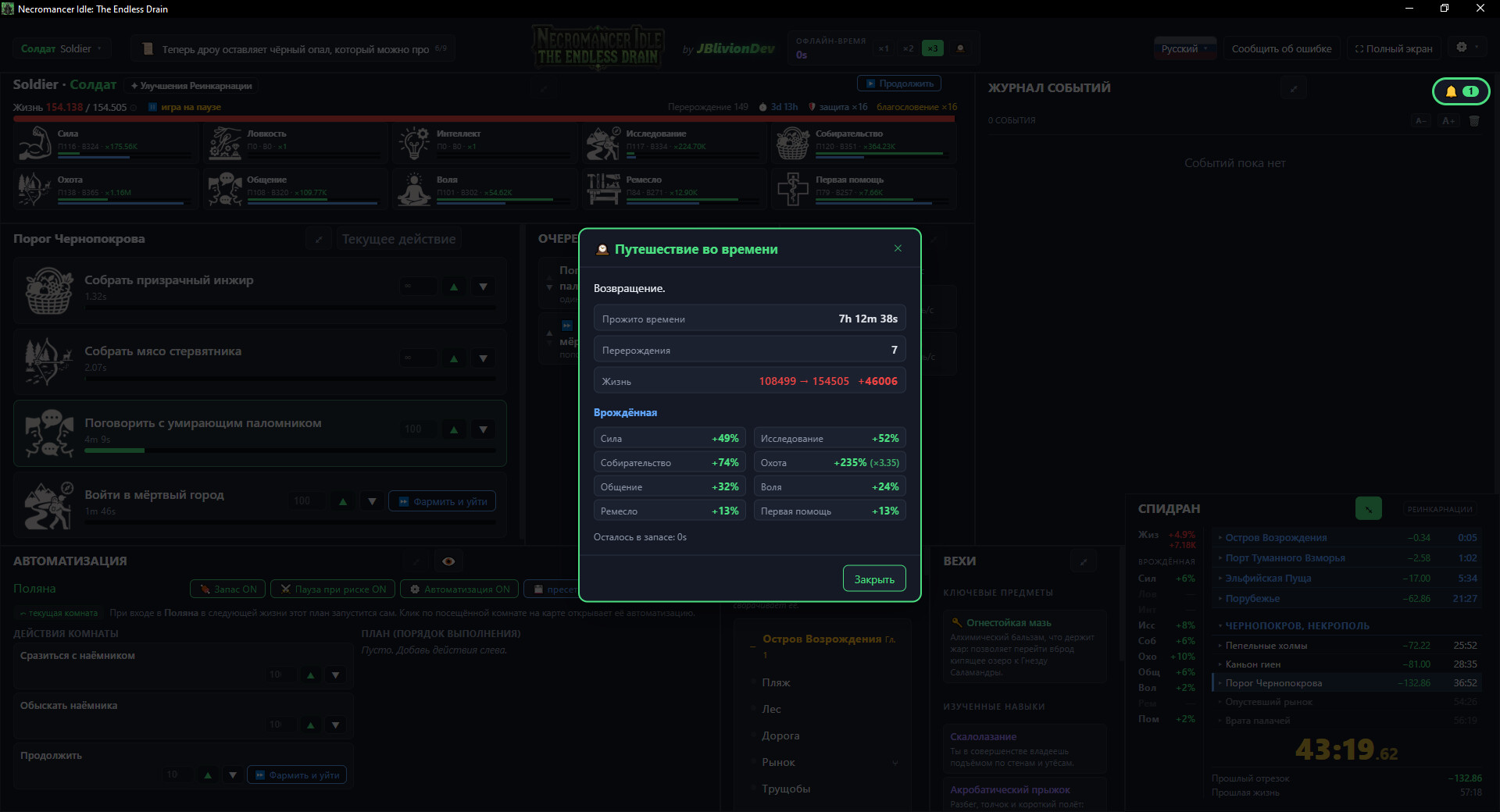The width and height of the screenshot is (1500, 812).
Task: Click the trash icon in event log
Action: pyautogui.click(x=1474, y=121)
